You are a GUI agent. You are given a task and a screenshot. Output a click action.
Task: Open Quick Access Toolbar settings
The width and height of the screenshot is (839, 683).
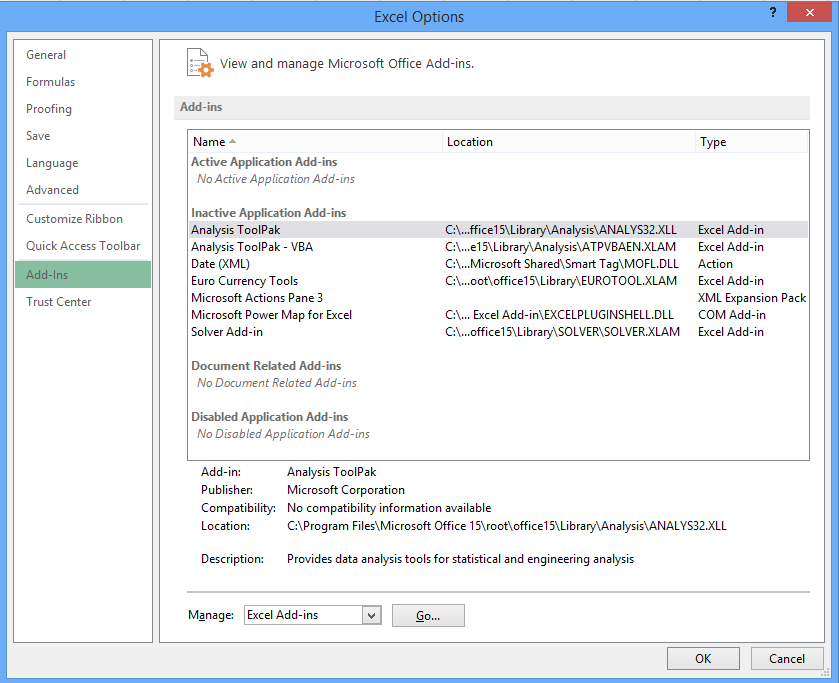(83, 246)
